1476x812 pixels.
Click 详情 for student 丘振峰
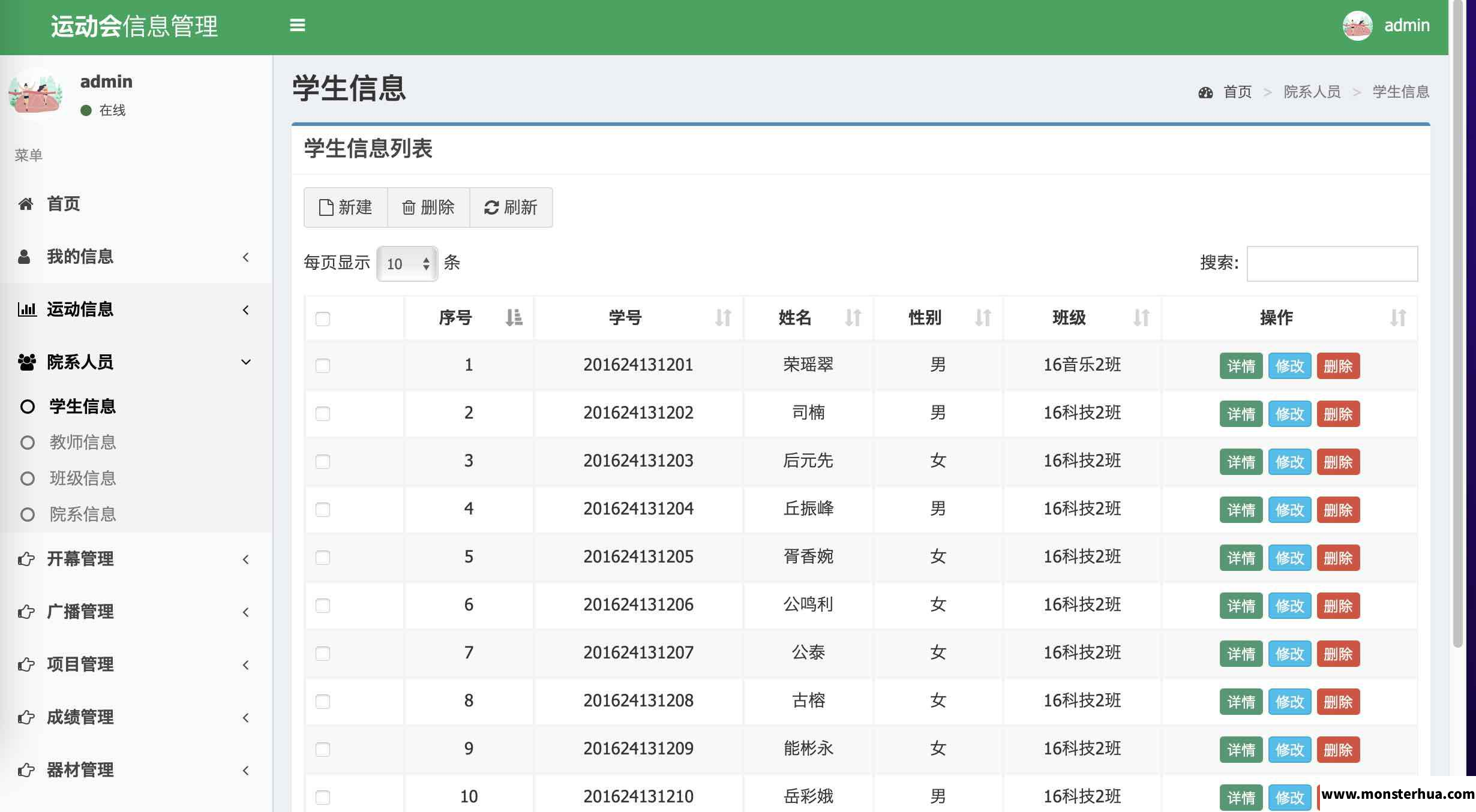pyautogui.click(x=1241, y=510)
